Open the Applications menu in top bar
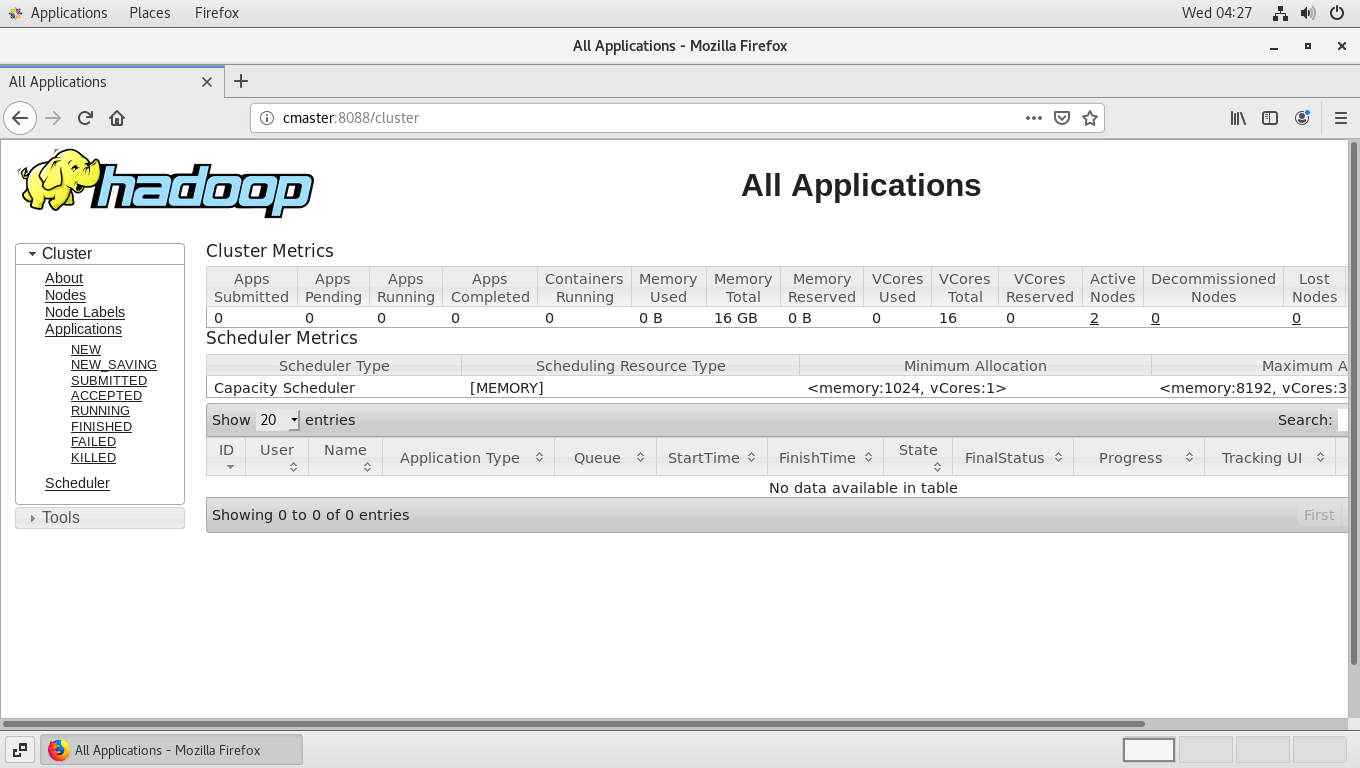1360x768 pixels. 68,13
